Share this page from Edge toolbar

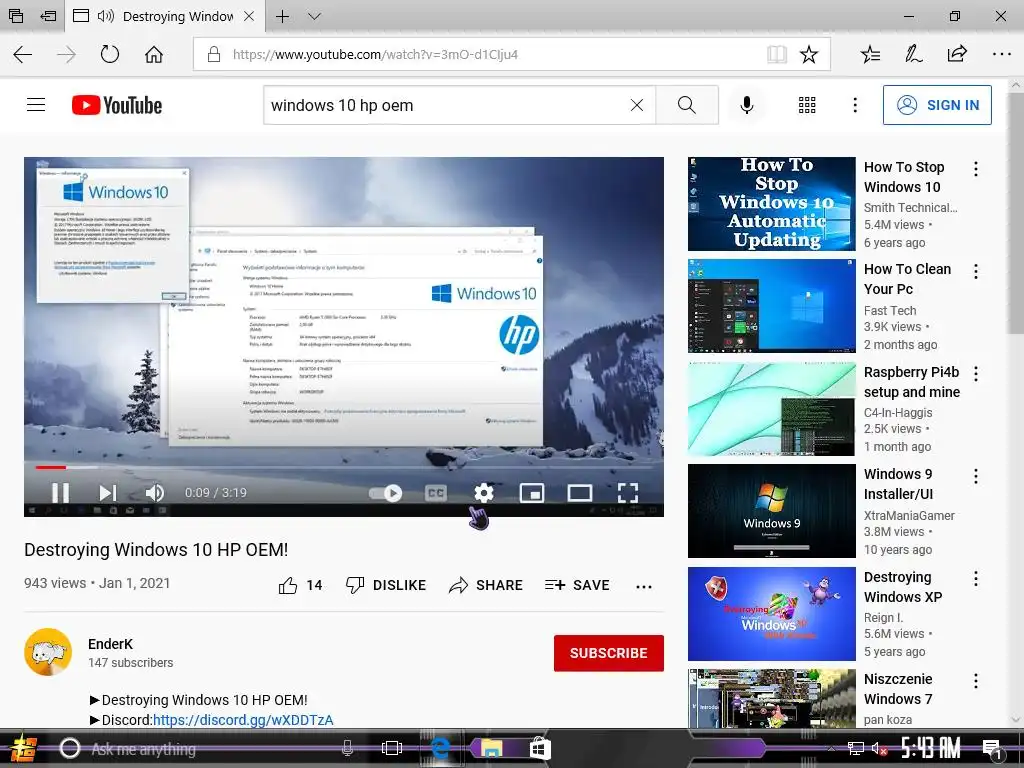click(957, 54)
